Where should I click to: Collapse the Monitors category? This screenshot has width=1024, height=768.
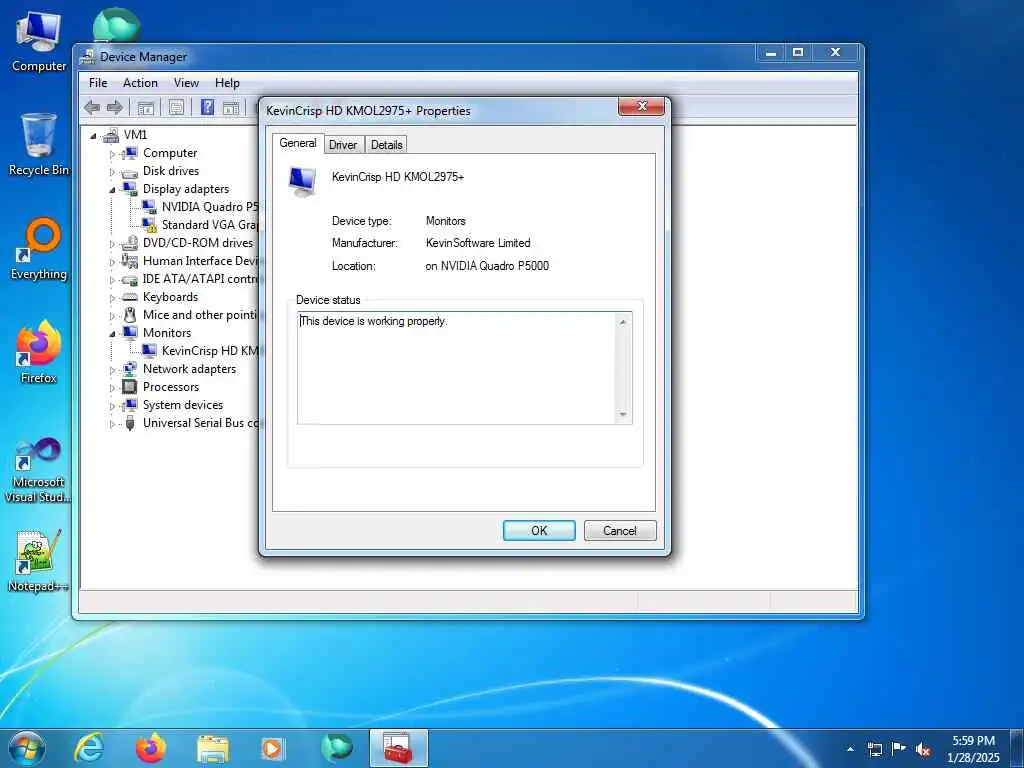(x=112, y=334)
